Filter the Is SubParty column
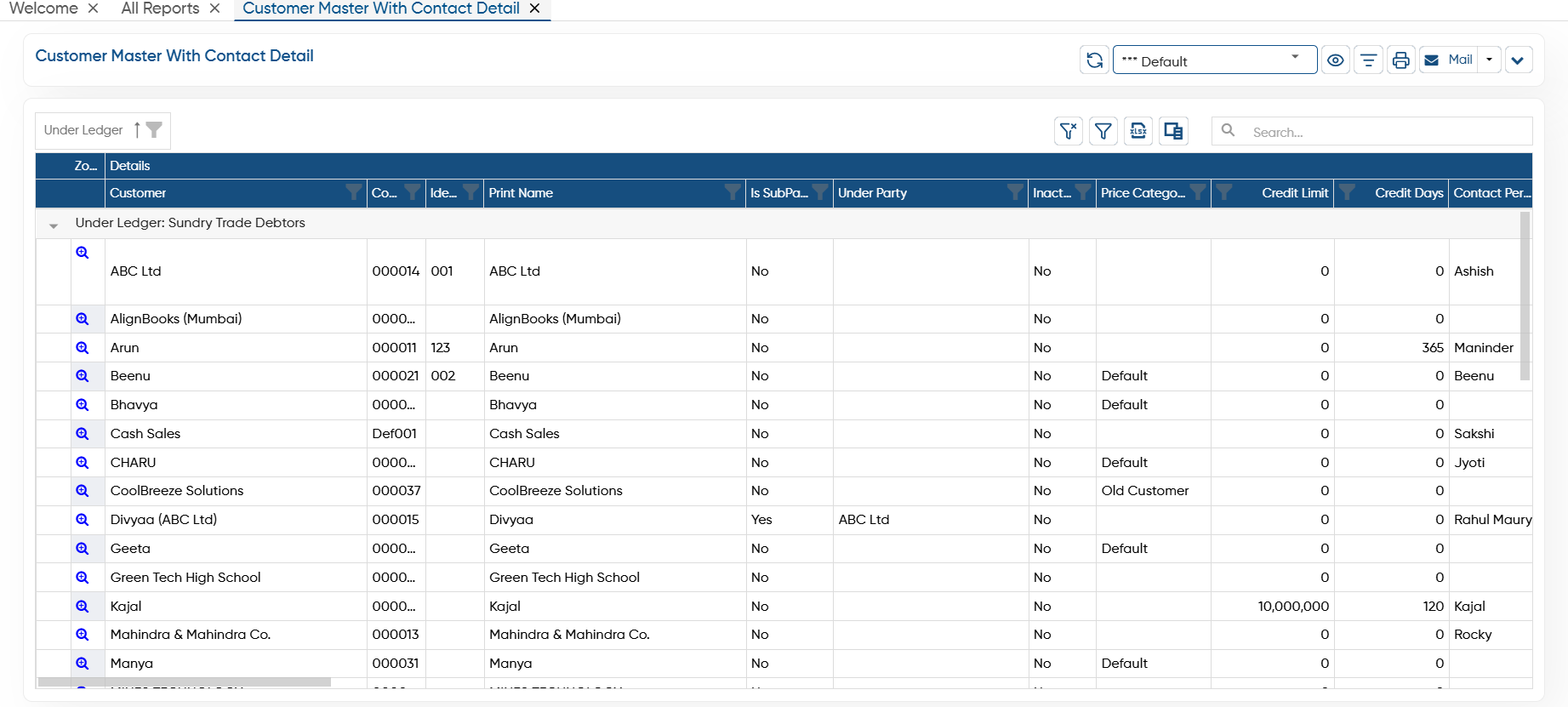Screen dimensions: 1568x707 820,192
